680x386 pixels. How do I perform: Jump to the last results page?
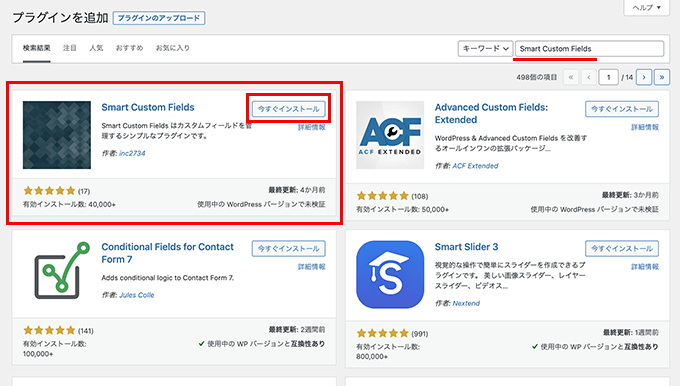[x=662, y=77]
